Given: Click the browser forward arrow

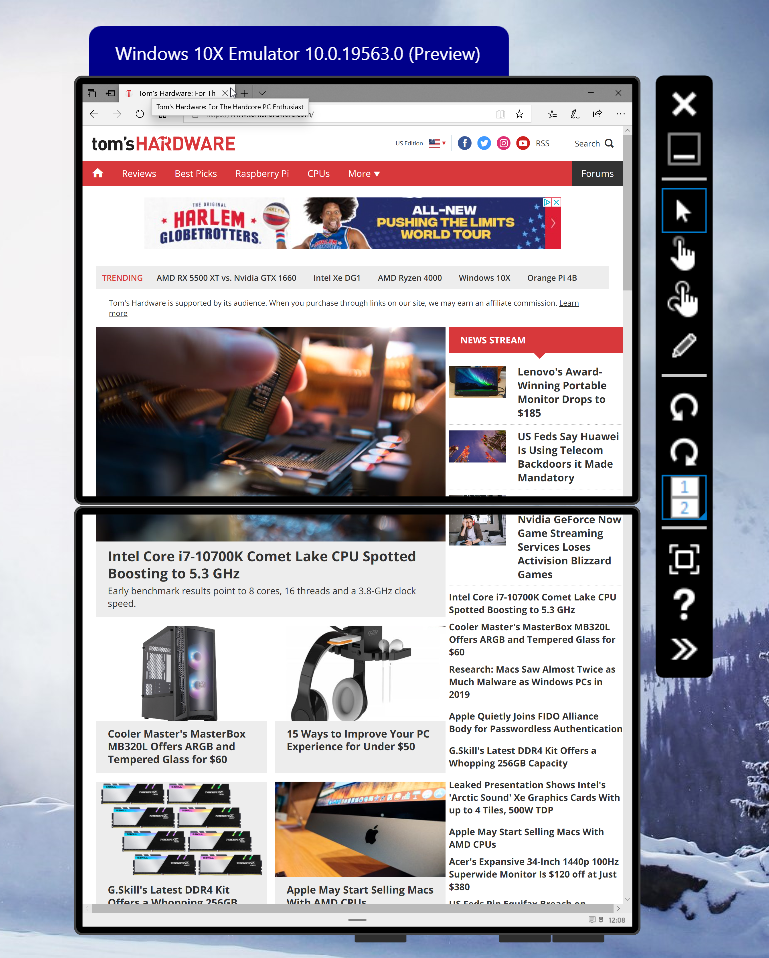Looking at the screenshot, I should tap(117, 114).
